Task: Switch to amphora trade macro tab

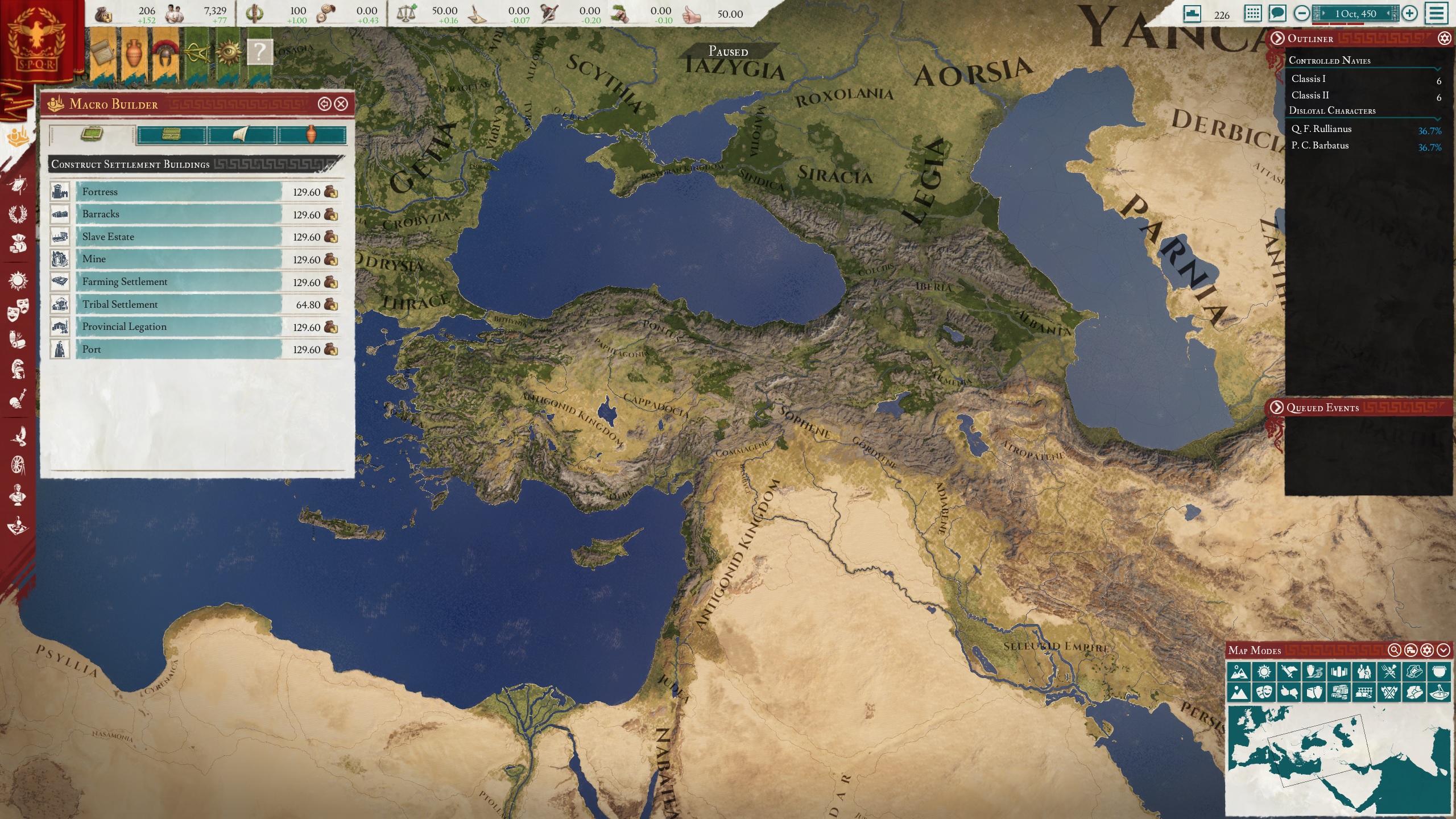Action: pos(312,135)
